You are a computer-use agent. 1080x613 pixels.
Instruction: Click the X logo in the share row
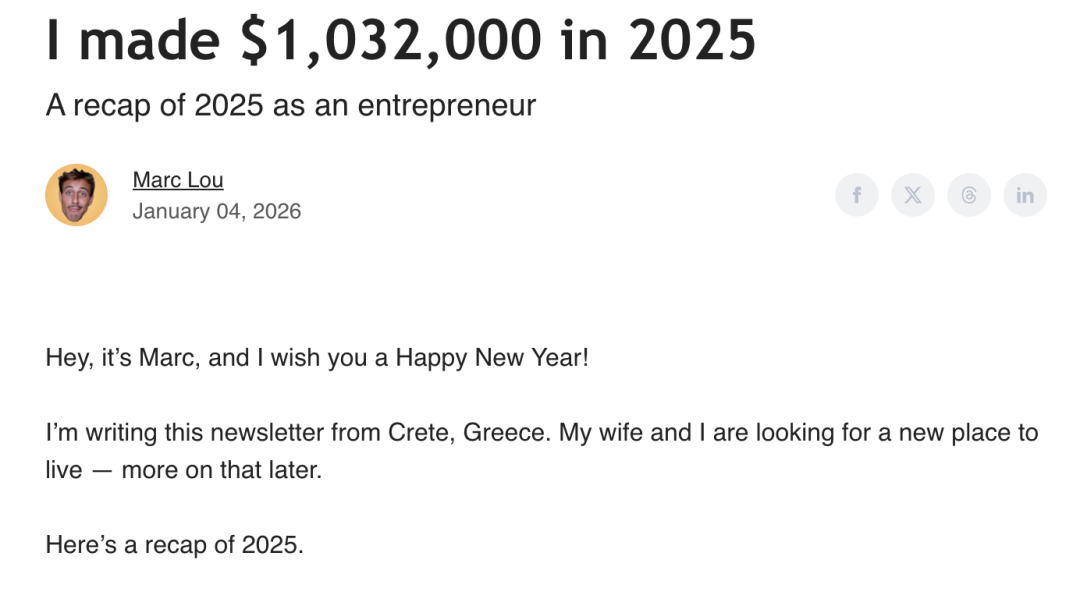point(912,195)
